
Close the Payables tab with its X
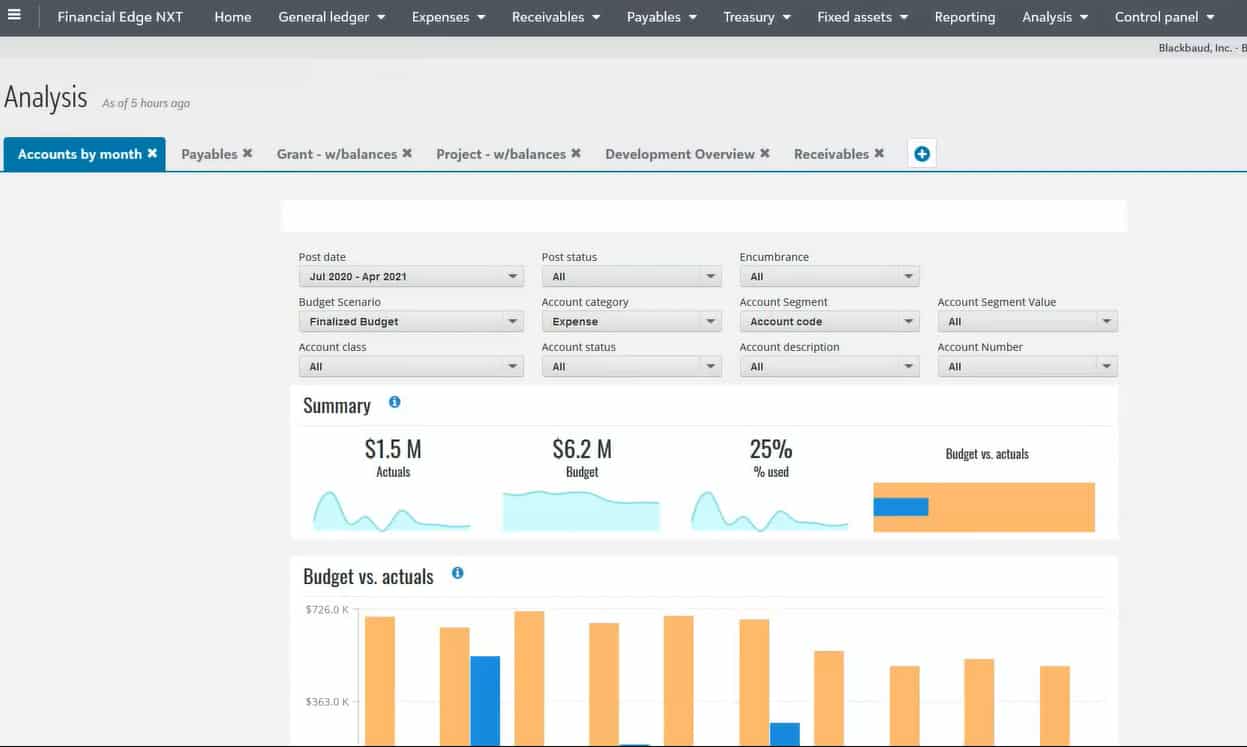(x=247, y=153)
